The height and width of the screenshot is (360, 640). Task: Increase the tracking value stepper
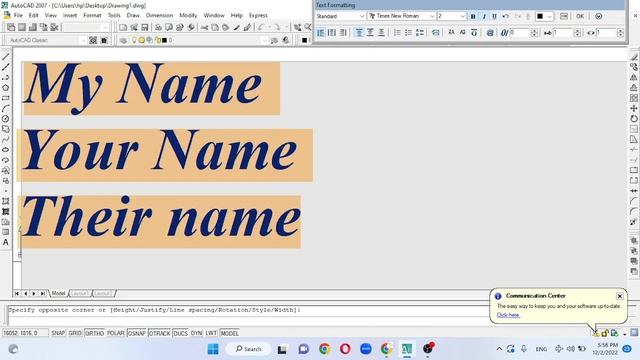coord(577,30)
